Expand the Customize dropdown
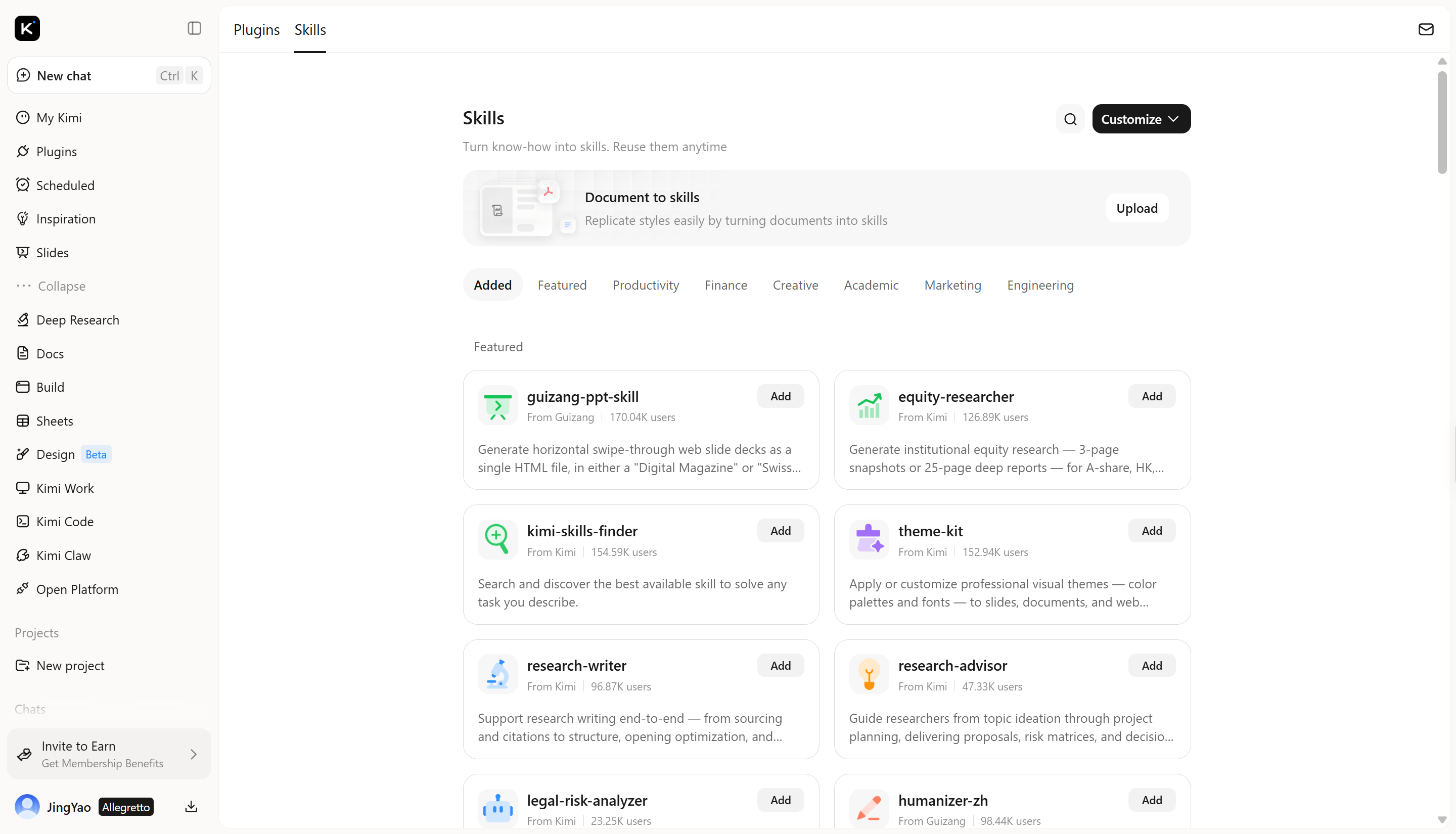1456x834 pixels. pos(1141,119)
